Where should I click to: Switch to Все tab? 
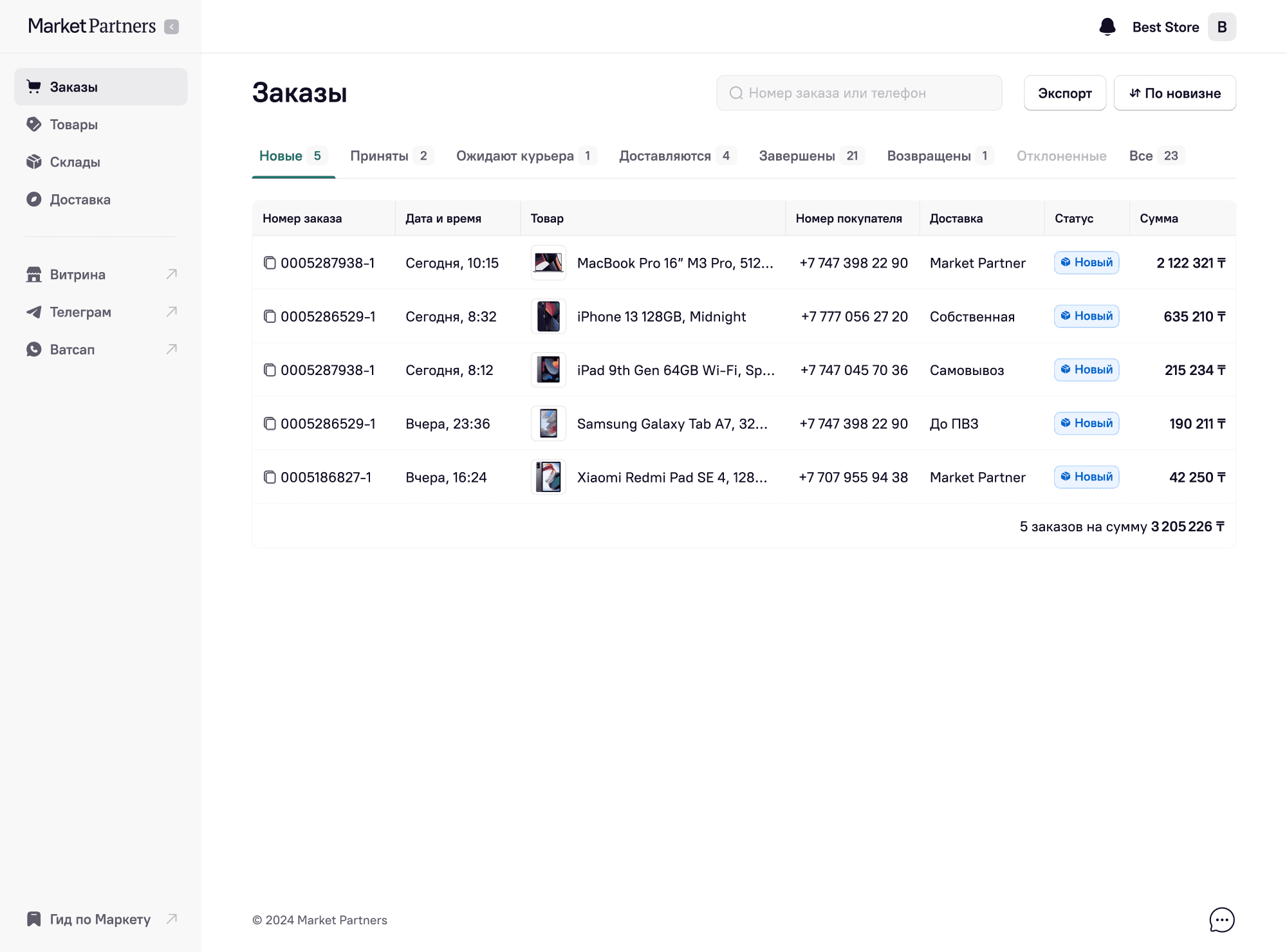click(1156, 156)
